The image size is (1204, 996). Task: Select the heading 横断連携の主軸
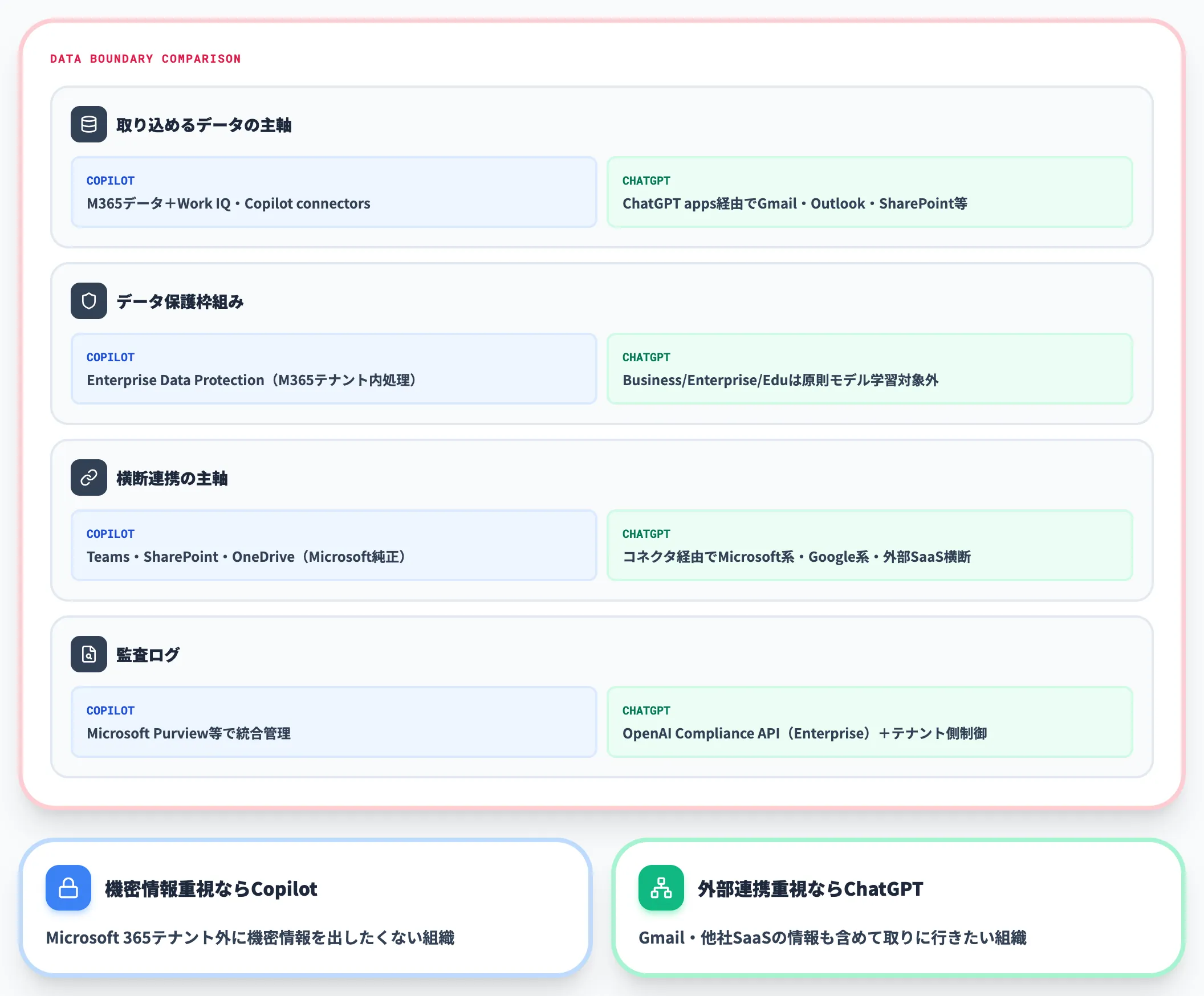click(x=172, y=478)
